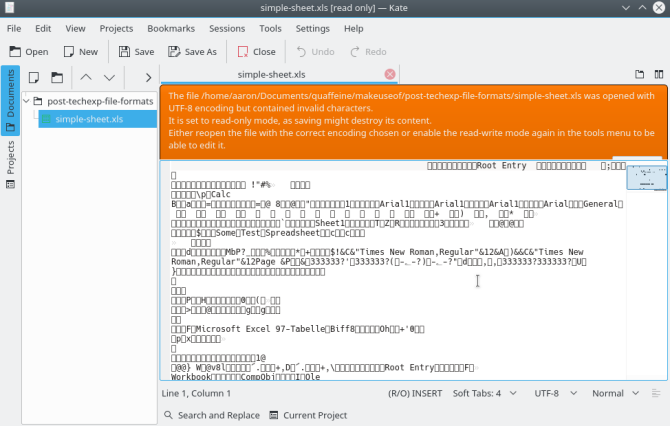This screenshot has width=670, height=426.
Task: Open the Tools menu
Action: coord(270,29)
